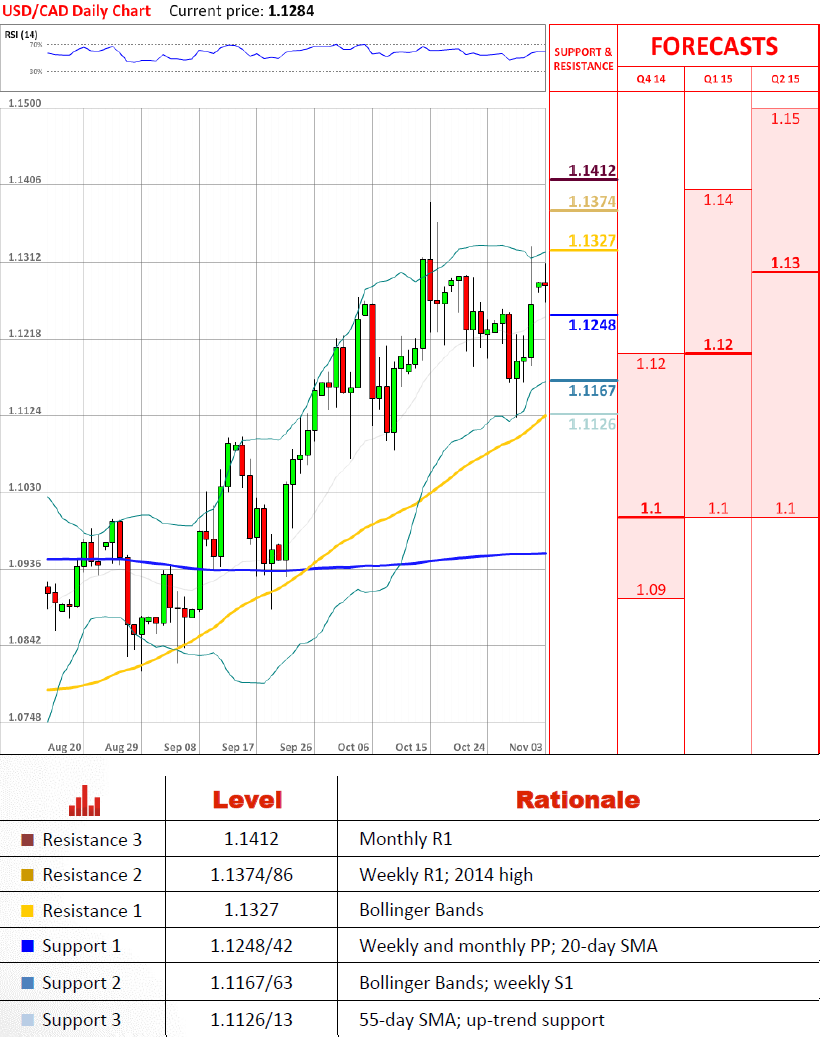Click the Level column header
The image size is (820, 1037).
click(x=247, y=800)
